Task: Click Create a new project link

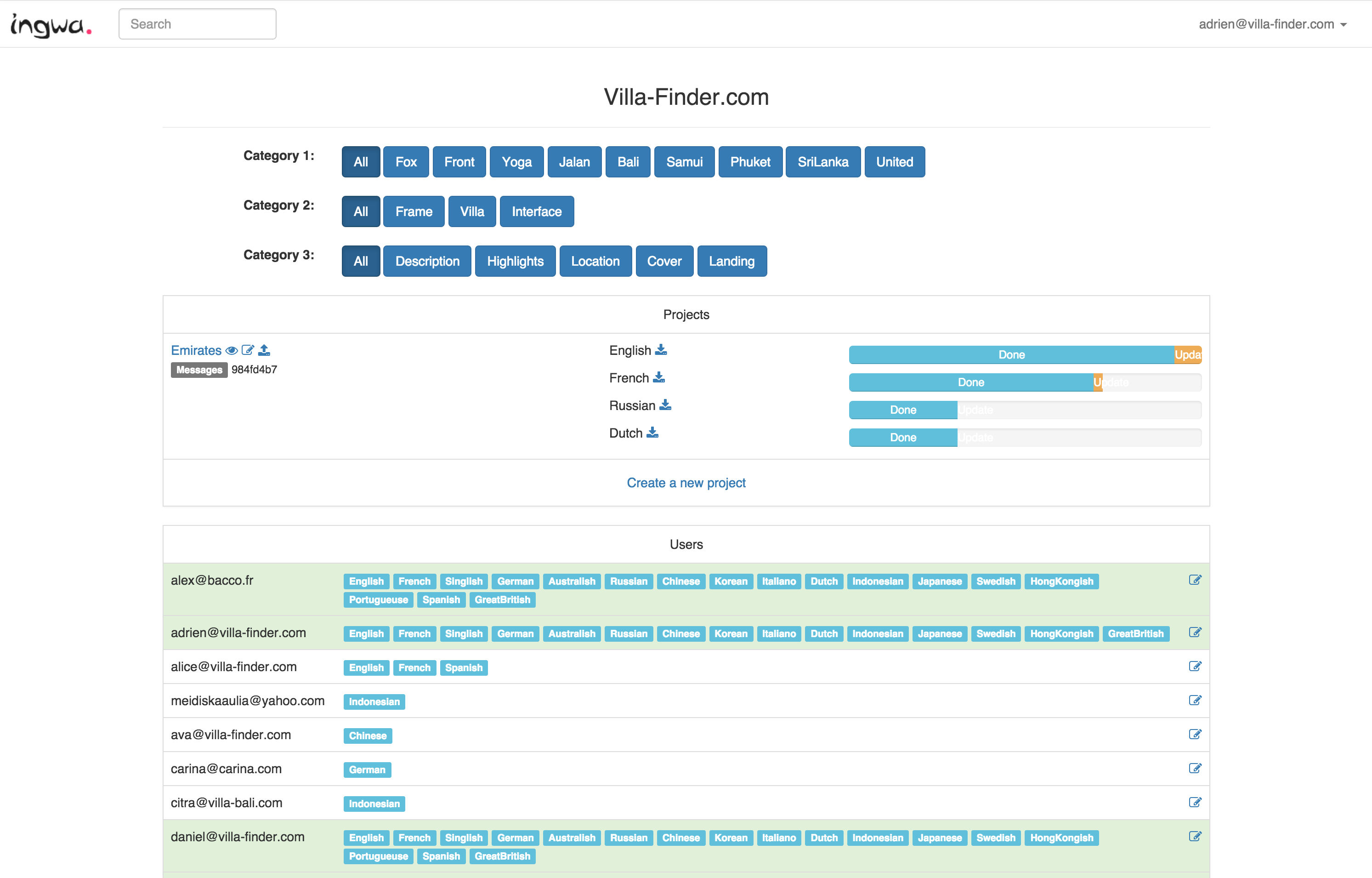Action: (x=686, y=483)
